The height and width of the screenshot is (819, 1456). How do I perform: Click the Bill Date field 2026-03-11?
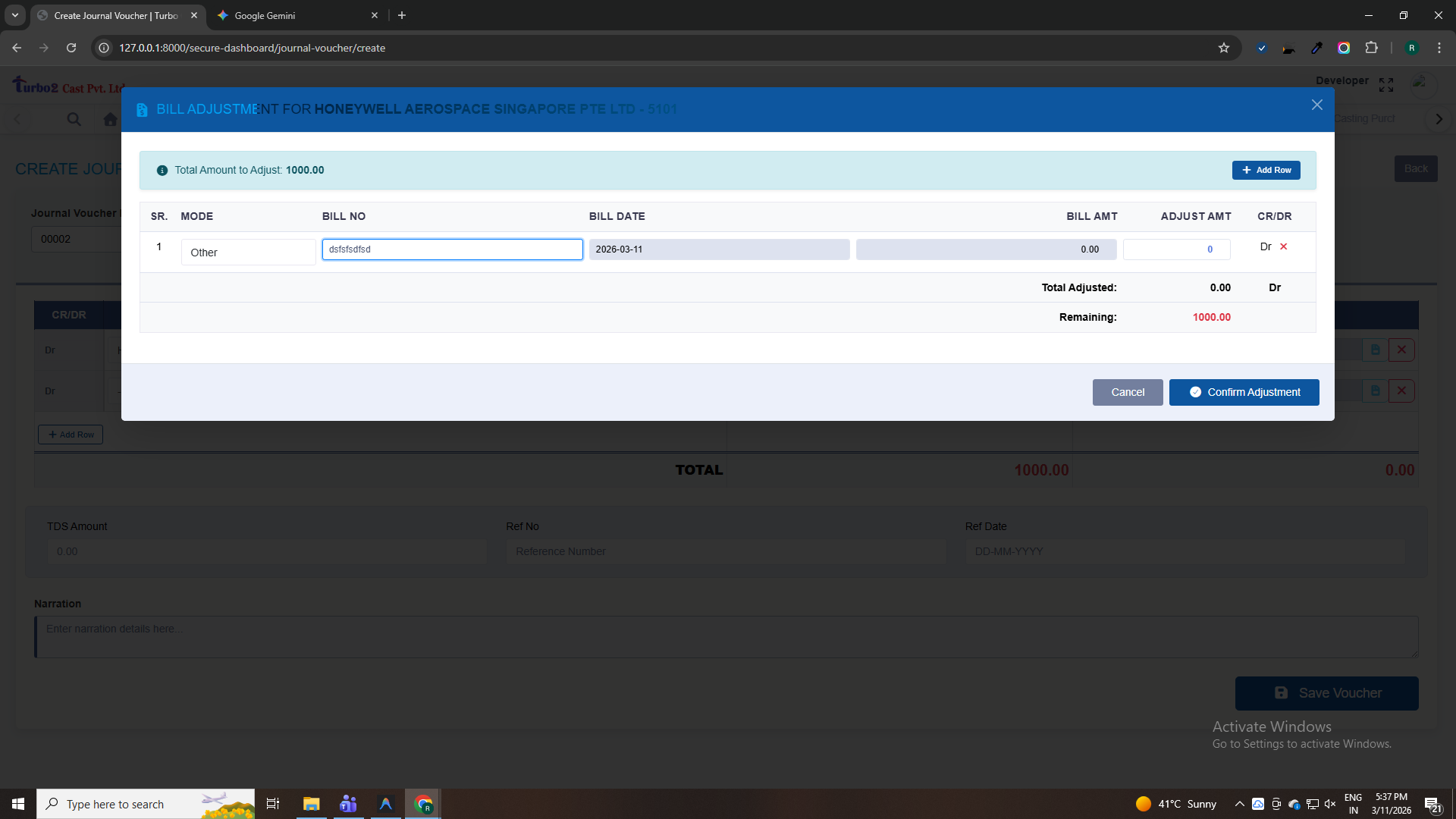(718, 249)
